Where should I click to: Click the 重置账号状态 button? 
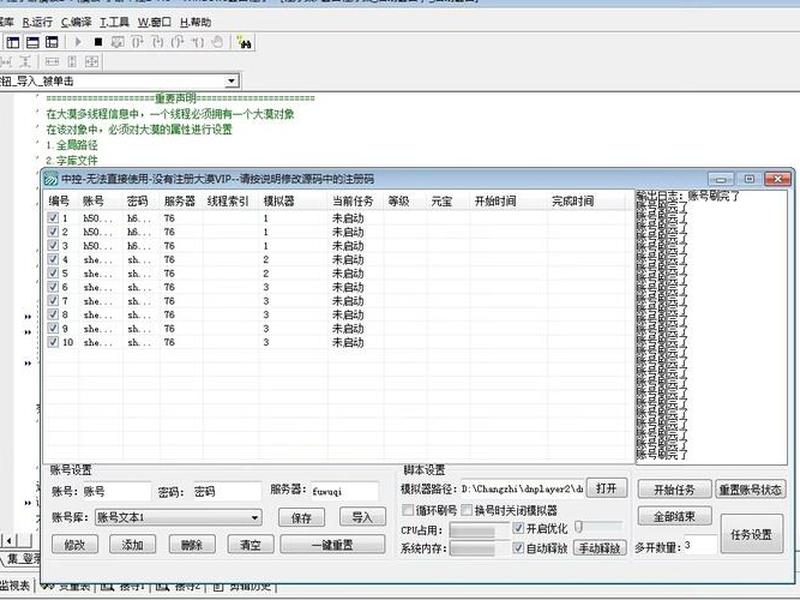[x=750, y=490]
